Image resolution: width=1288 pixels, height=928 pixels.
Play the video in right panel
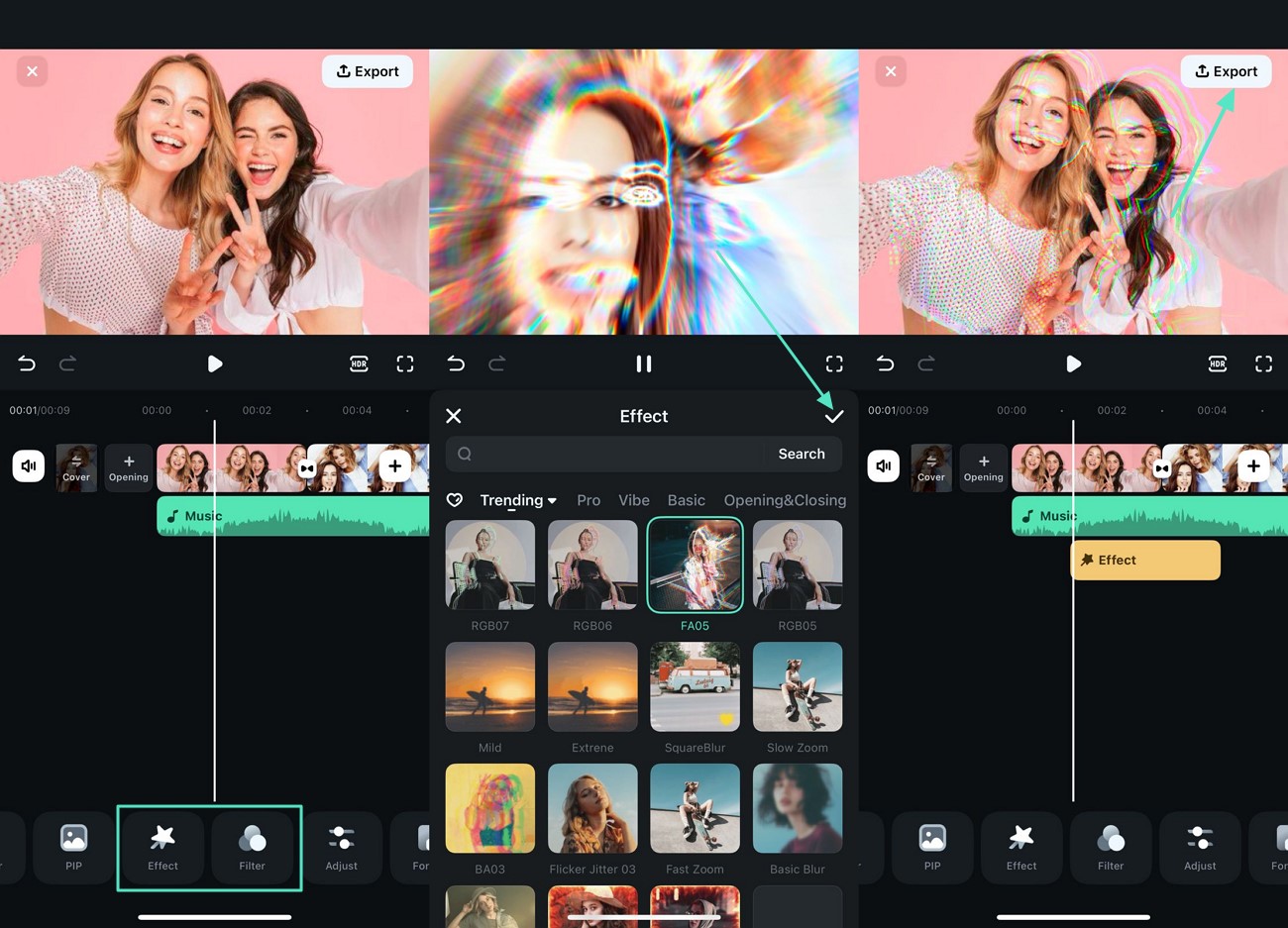point(1073,363)
